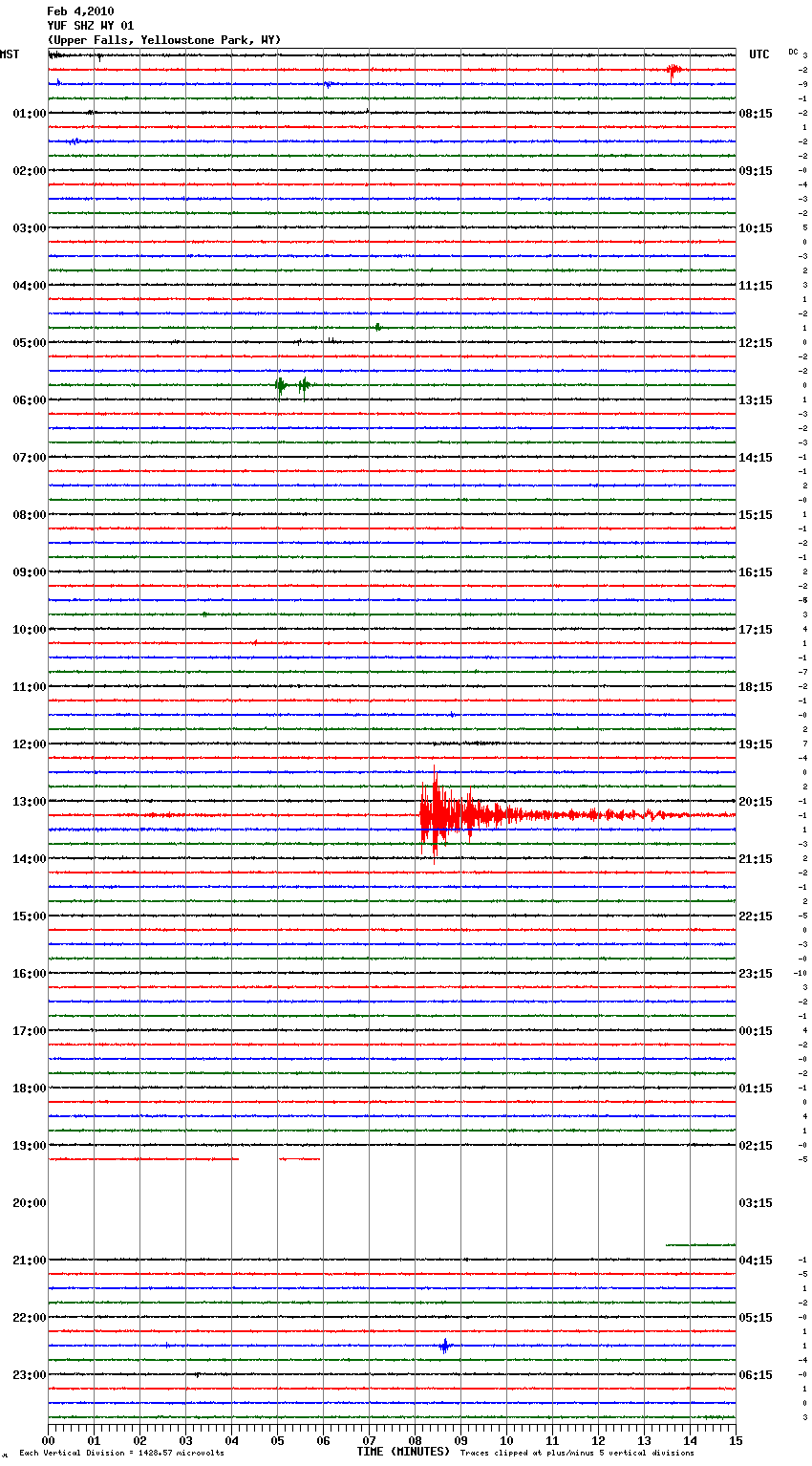Click the '05' minute tick label on x-axis
812x1466 pixels.
click(x=277, y=1441)
